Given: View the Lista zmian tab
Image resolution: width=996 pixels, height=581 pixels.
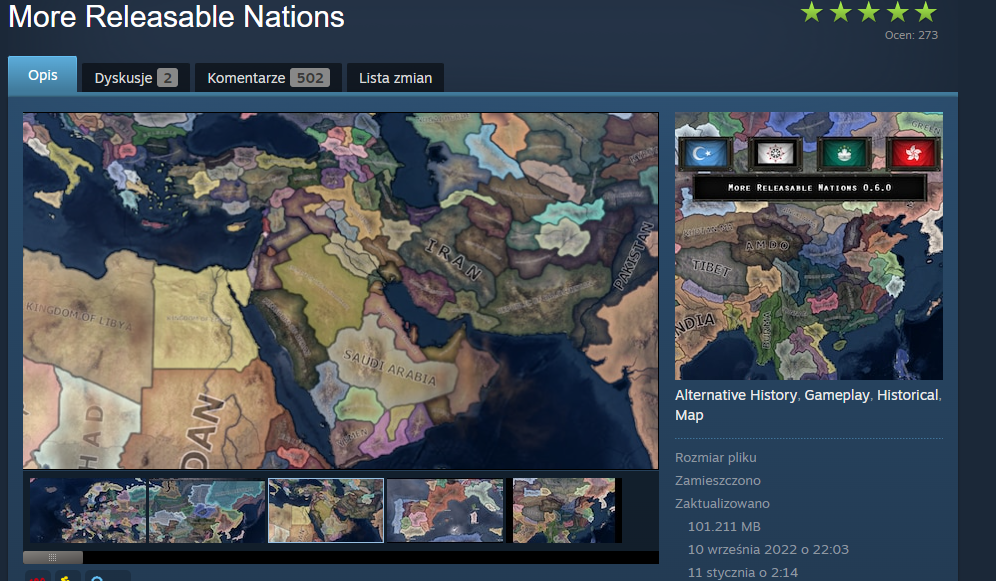Looking at the screenshot, I should point(395,78).
